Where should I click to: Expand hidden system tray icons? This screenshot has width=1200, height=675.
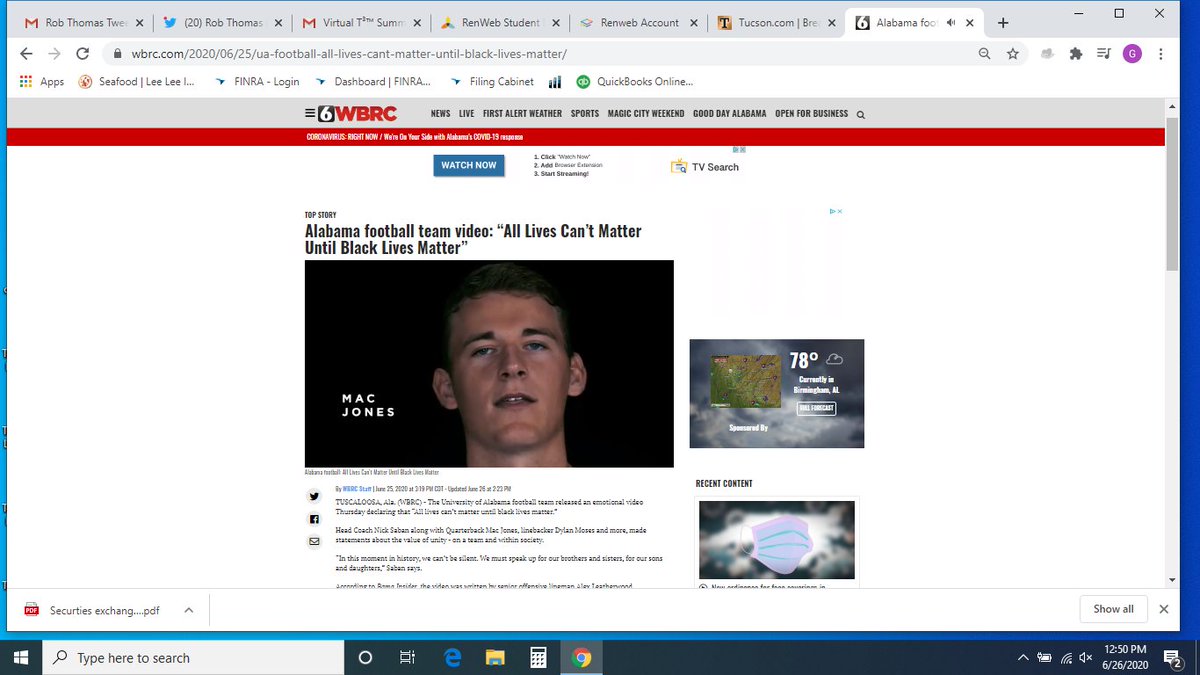(x=1023, y=657)
